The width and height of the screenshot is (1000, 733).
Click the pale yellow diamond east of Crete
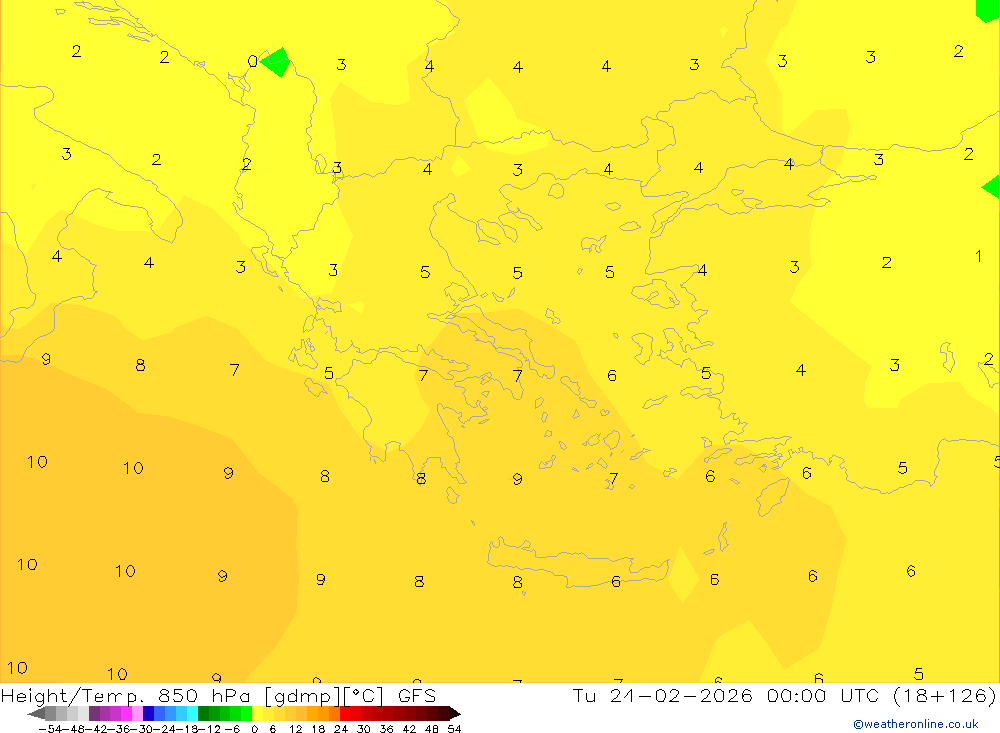(683, 574)
